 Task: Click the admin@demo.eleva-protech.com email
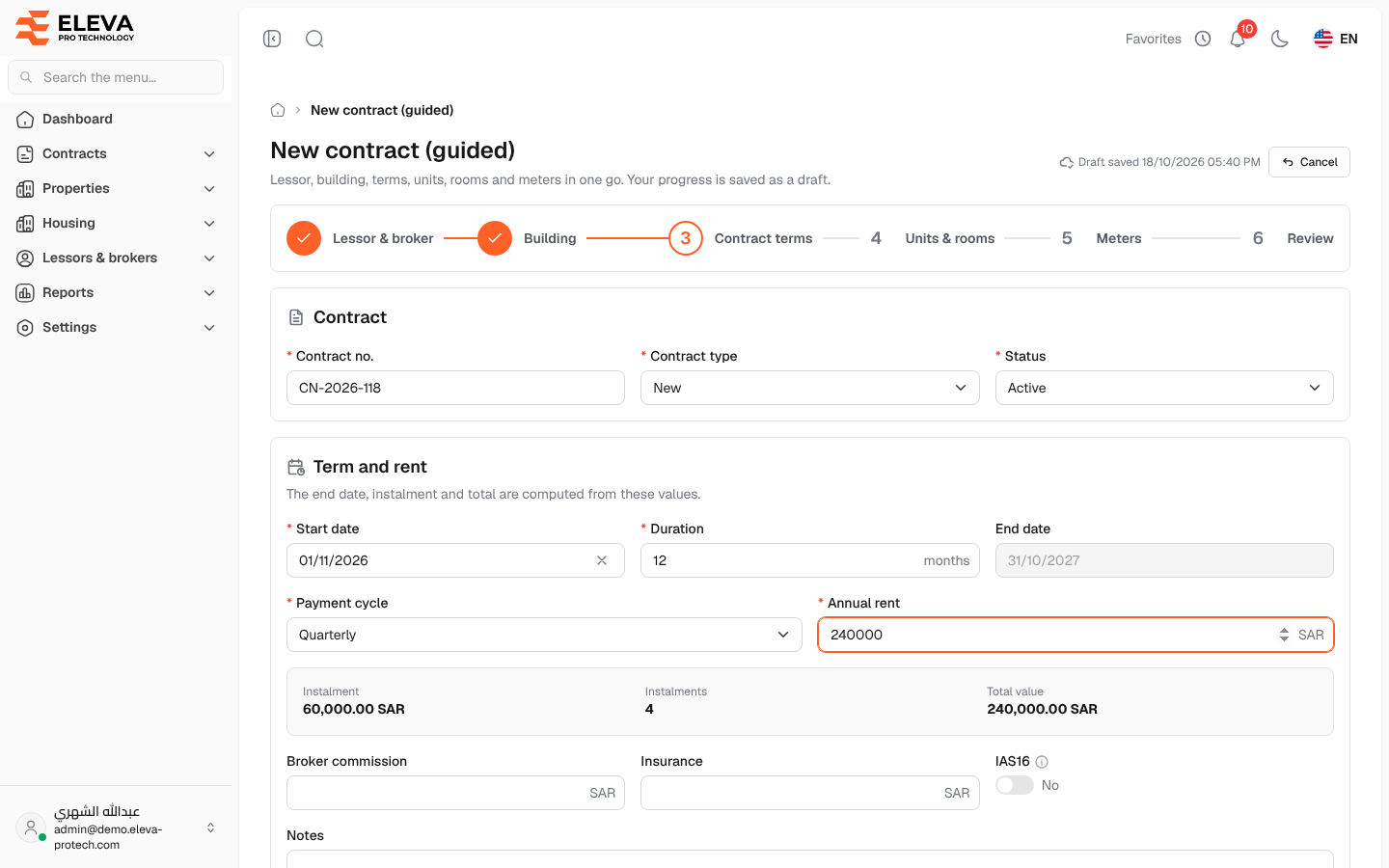tap(108, 837)
